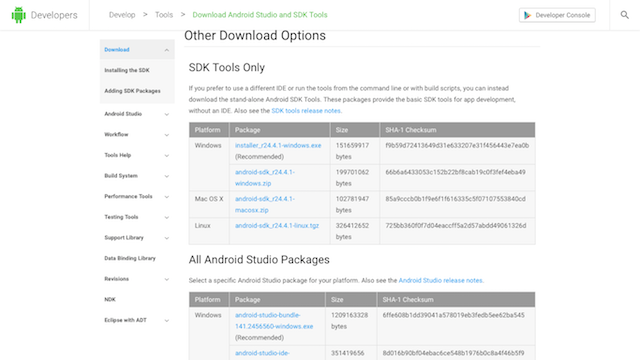
Task: Open Installing the SDK page
Action: [127, 70]
